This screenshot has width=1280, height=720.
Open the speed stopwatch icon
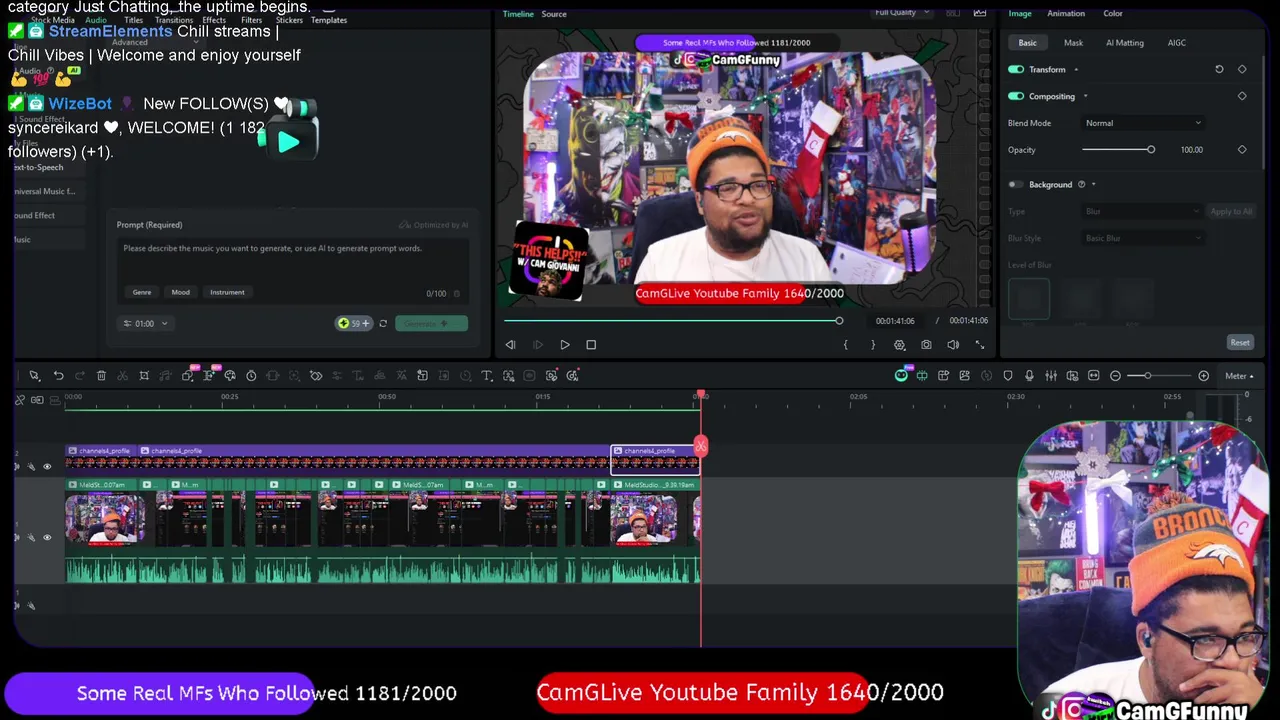pyautogui.click(x=251, y=375)
